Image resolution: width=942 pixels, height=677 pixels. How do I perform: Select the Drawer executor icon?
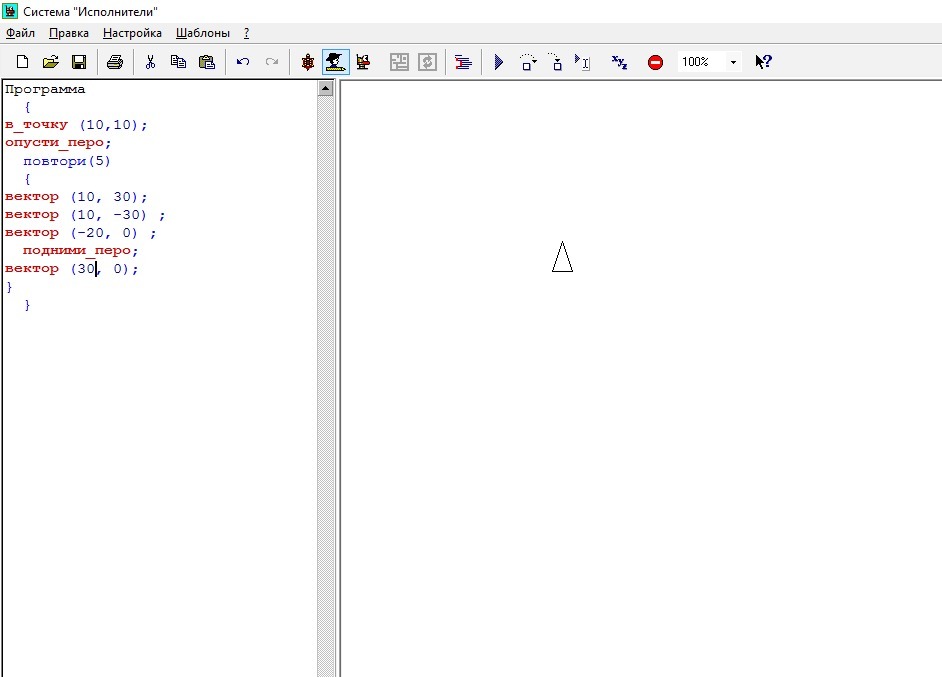coord(335,62)
